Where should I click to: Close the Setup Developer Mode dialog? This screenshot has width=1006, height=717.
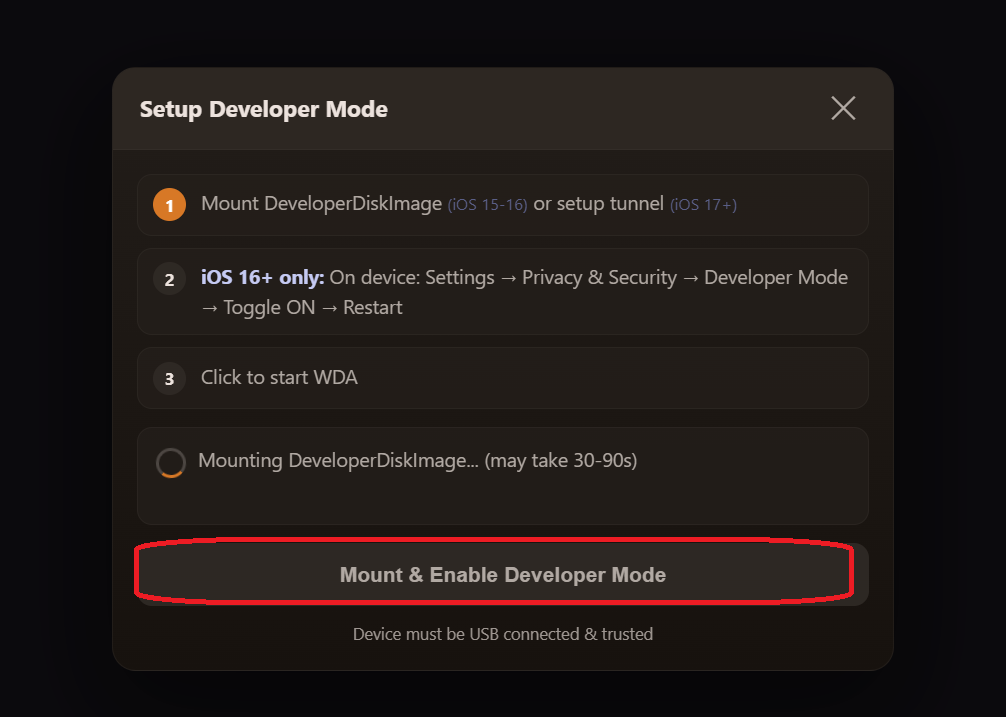point(843,108)
